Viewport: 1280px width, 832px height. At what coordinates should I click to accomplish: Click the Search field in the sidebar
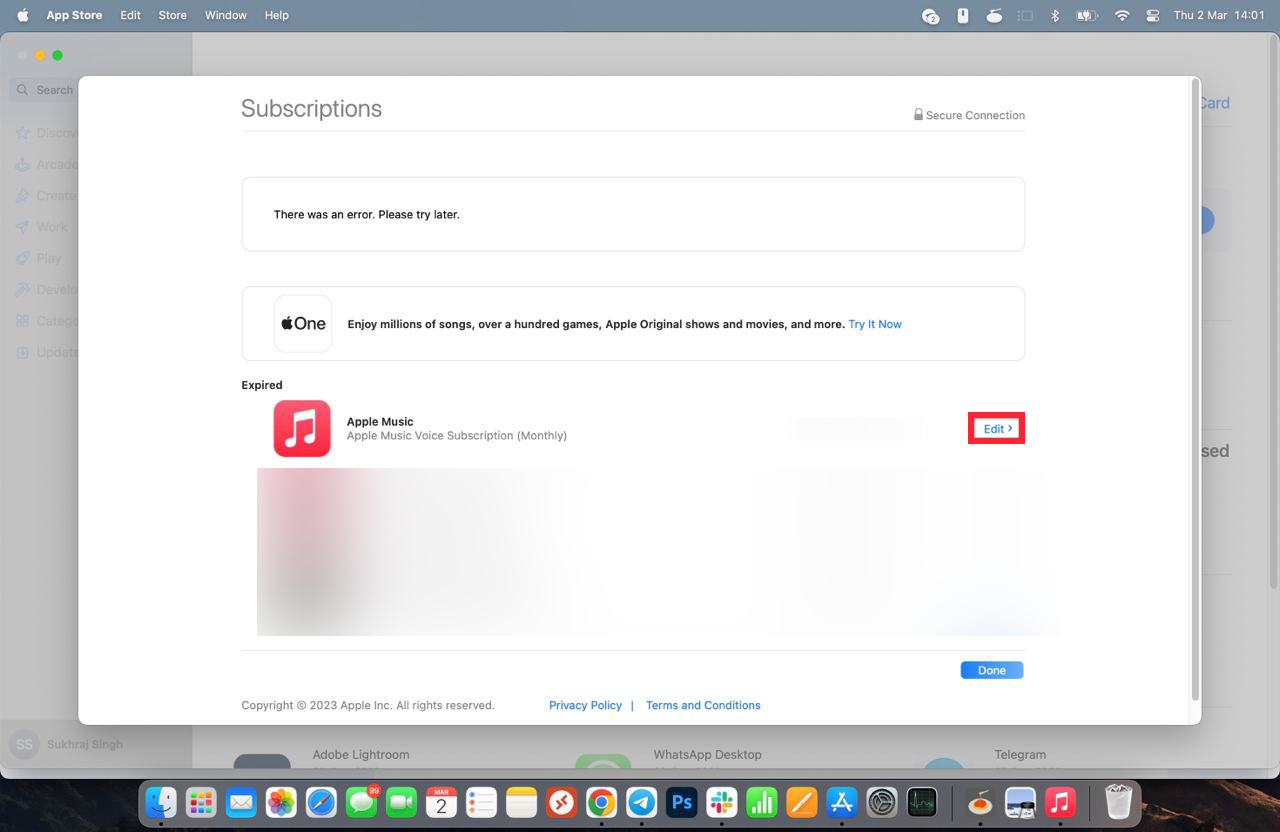[x=52, y=89]
